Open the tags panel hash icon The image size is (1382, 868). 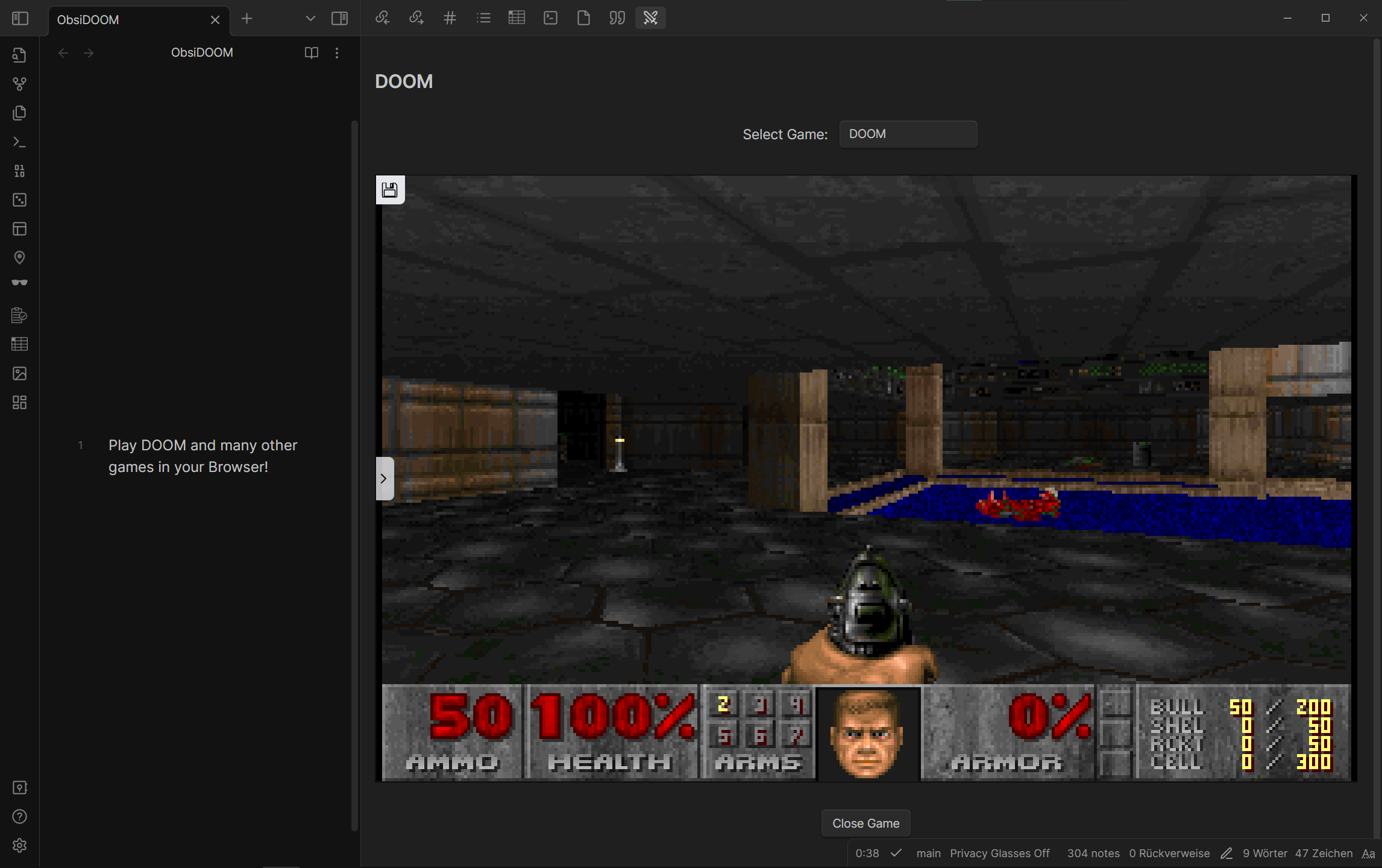coord(450,18)
